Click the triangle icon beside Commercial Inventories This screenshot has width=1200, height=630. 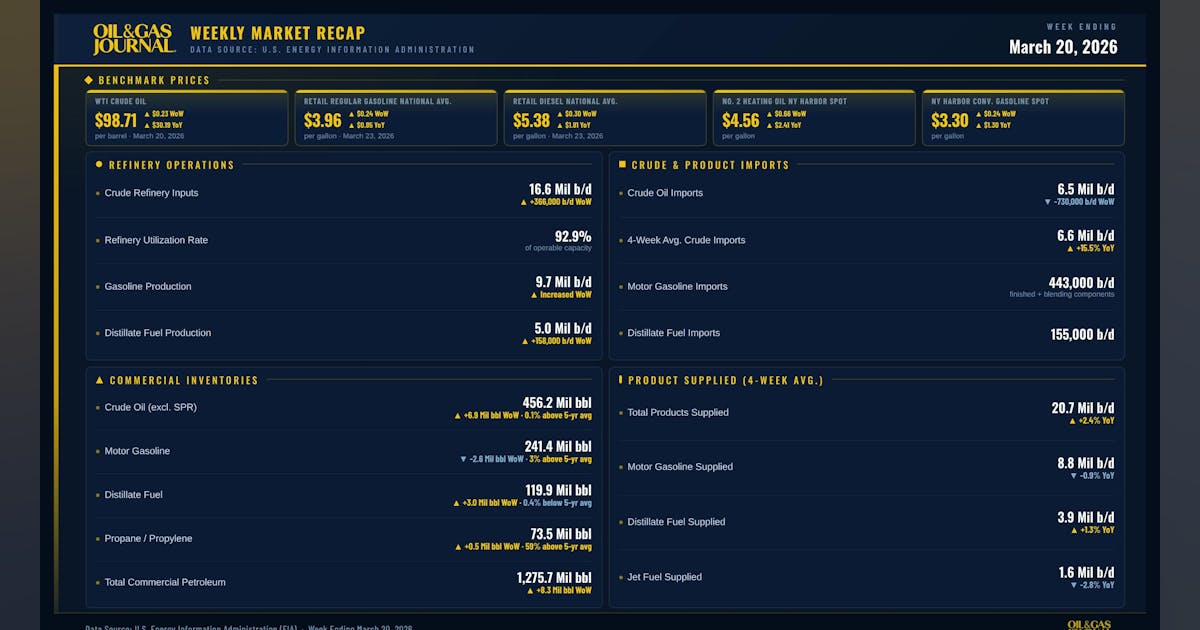pos(99,380)
